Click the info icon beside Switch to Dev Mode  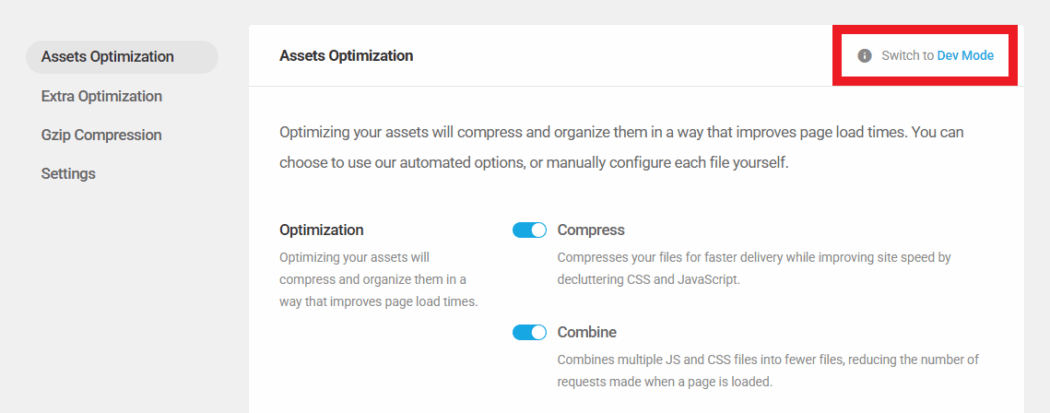(865, 56)
